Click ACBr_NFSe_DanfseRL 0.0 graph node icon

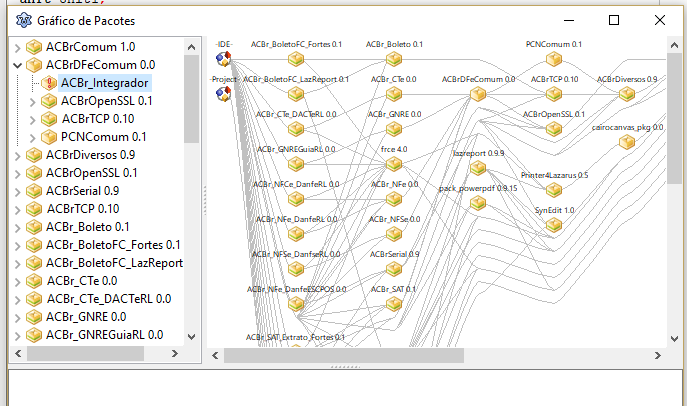coord(296,269)
